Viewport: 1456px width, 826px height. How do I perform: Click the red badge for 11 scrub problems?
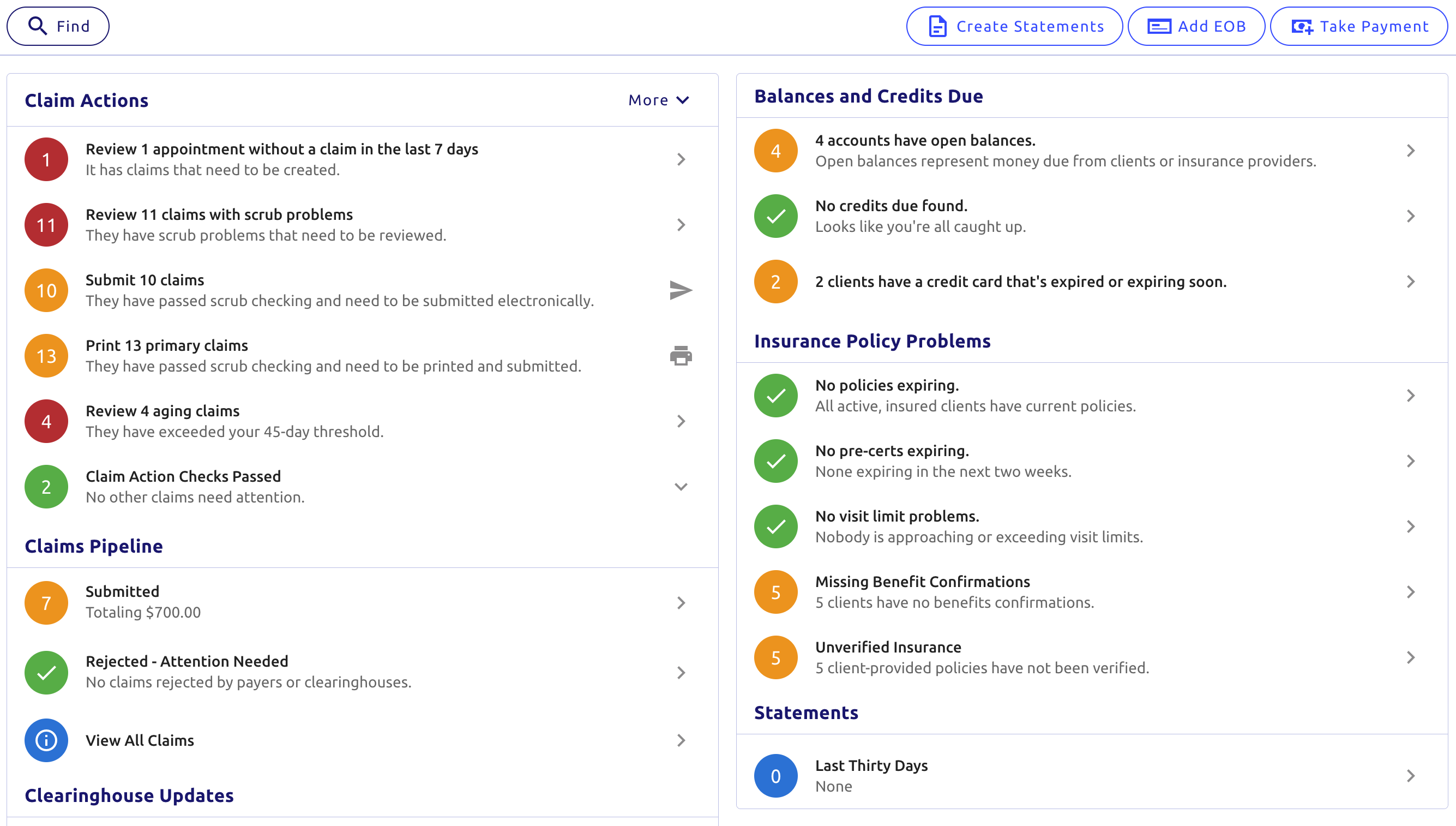coord(46,225)
